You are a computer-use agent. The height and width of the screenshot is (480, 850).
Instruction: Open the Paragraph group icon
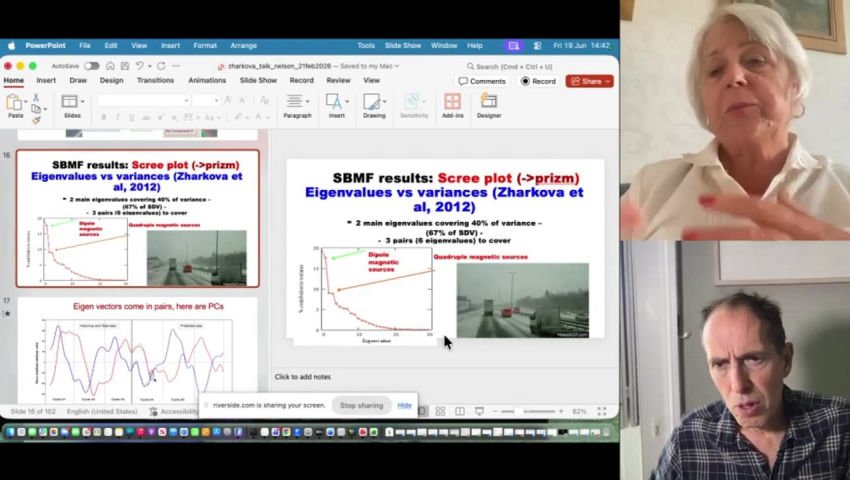(294, 101)
